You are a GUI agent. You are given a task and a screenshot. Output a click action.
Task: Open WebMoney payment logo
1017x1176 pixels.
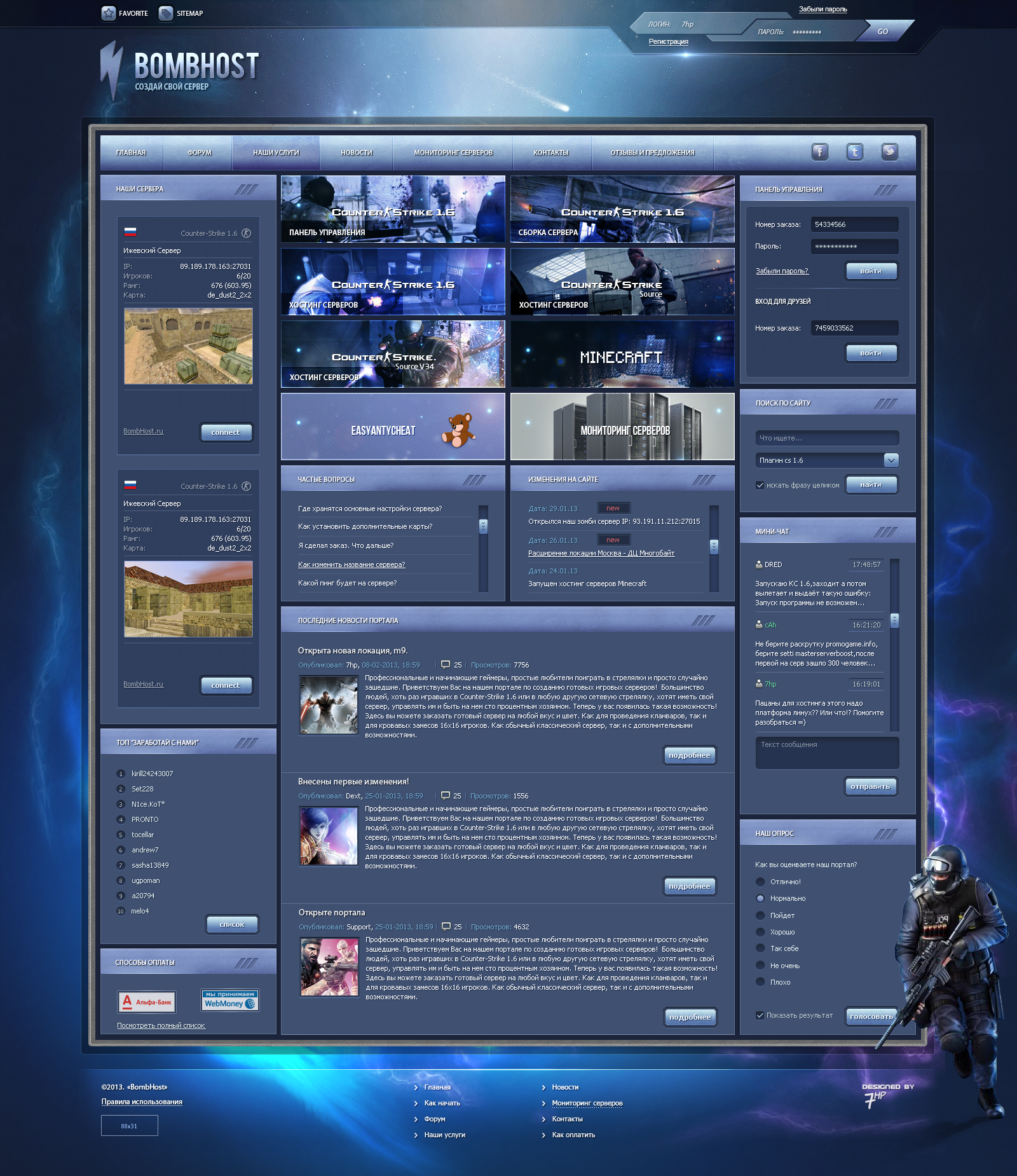(x=230, y=1001)
